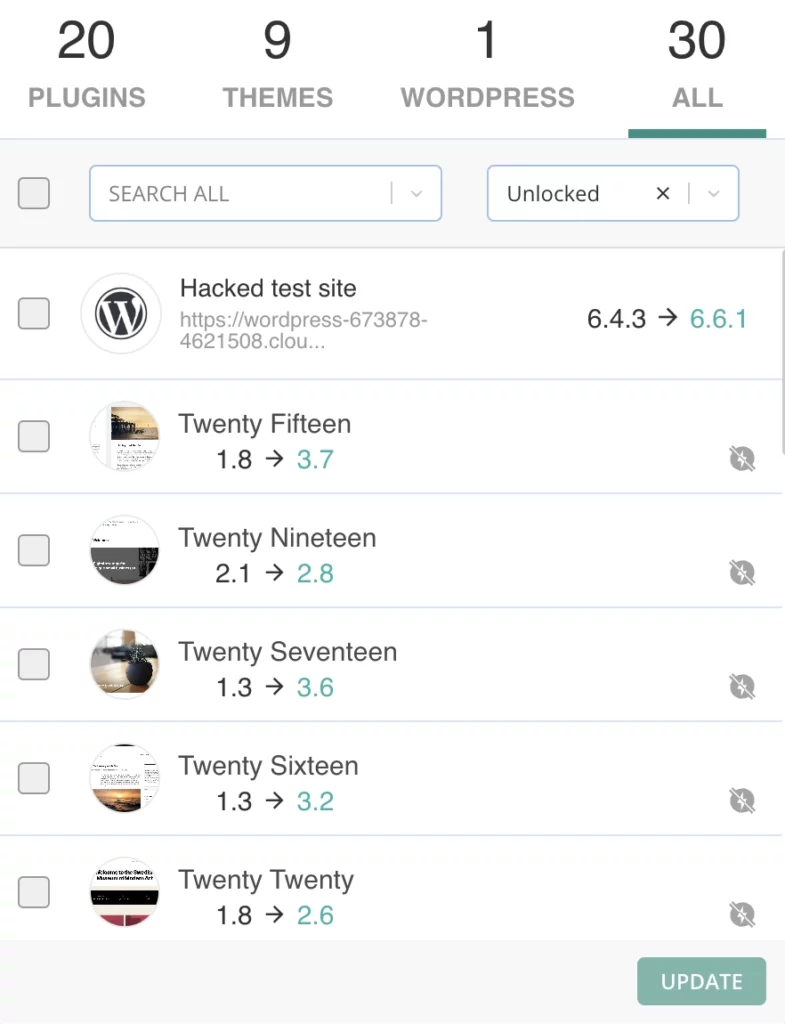The image size is (785, 1024).
Task: Check the Hacked test site checkbox
Action: [x=34, y=314]
